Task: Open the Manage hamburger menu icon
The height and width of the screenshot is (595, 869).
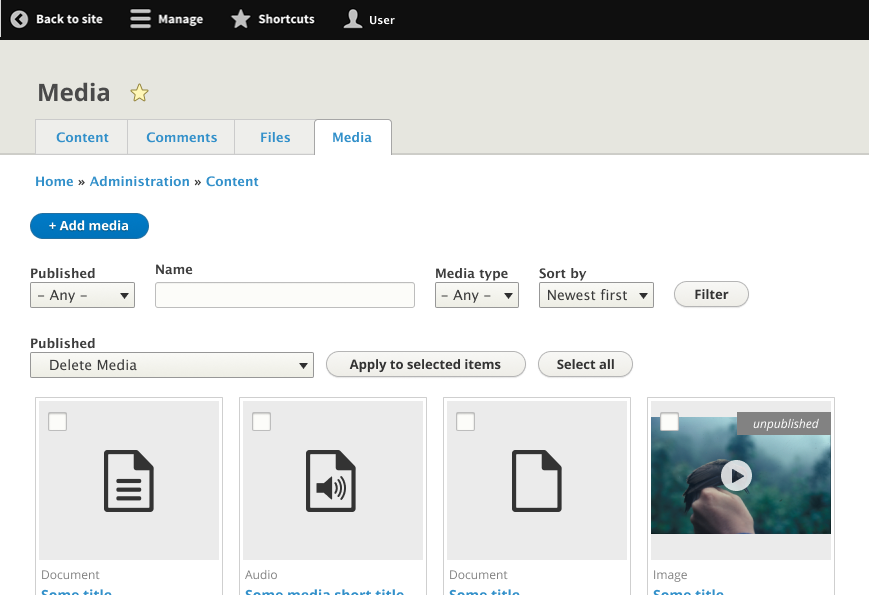Action: click(x=140, y=18)
